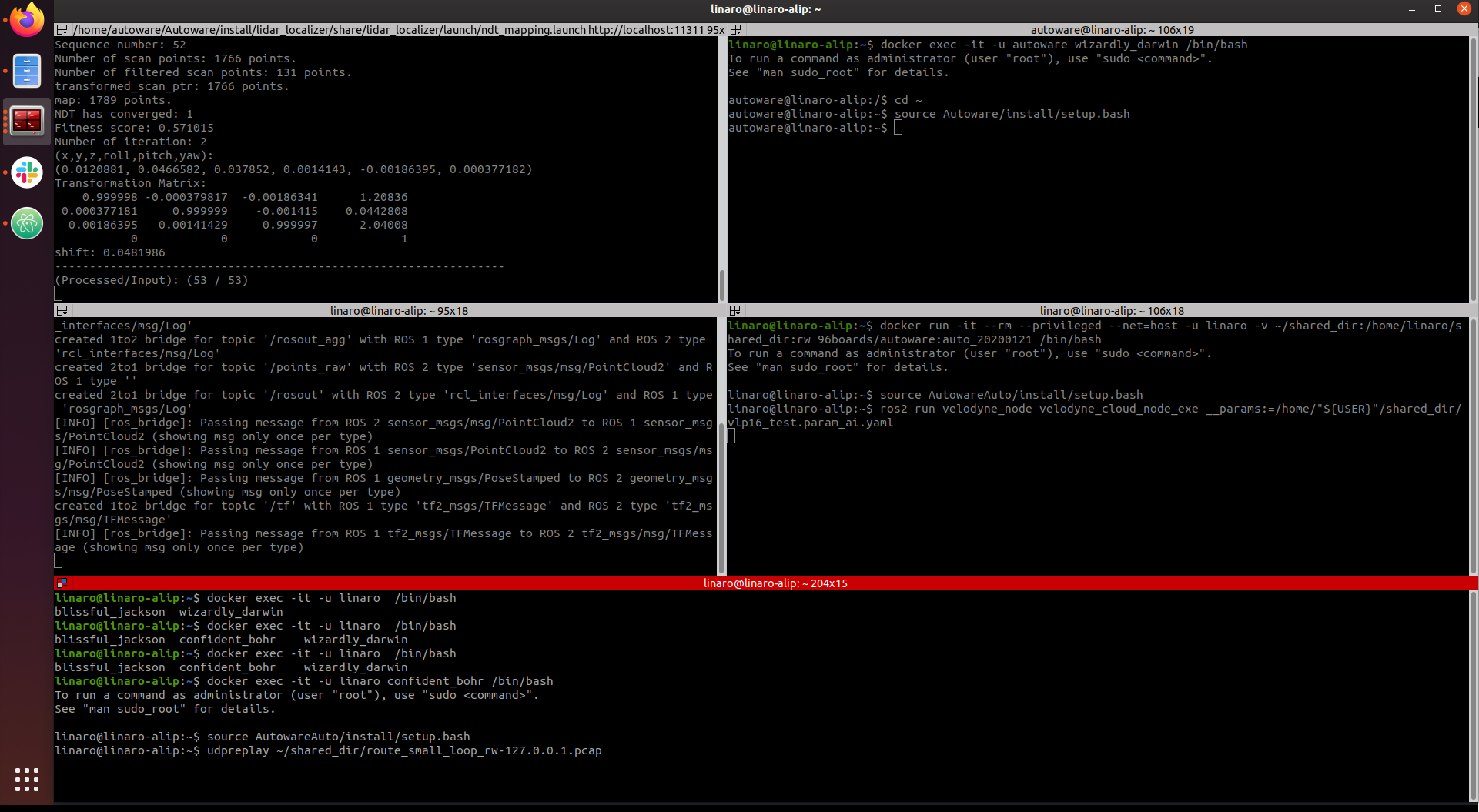1479x812 pixels.
Task: Focus the terminal pane running velodyne_node
Action: click(1097, 500)
